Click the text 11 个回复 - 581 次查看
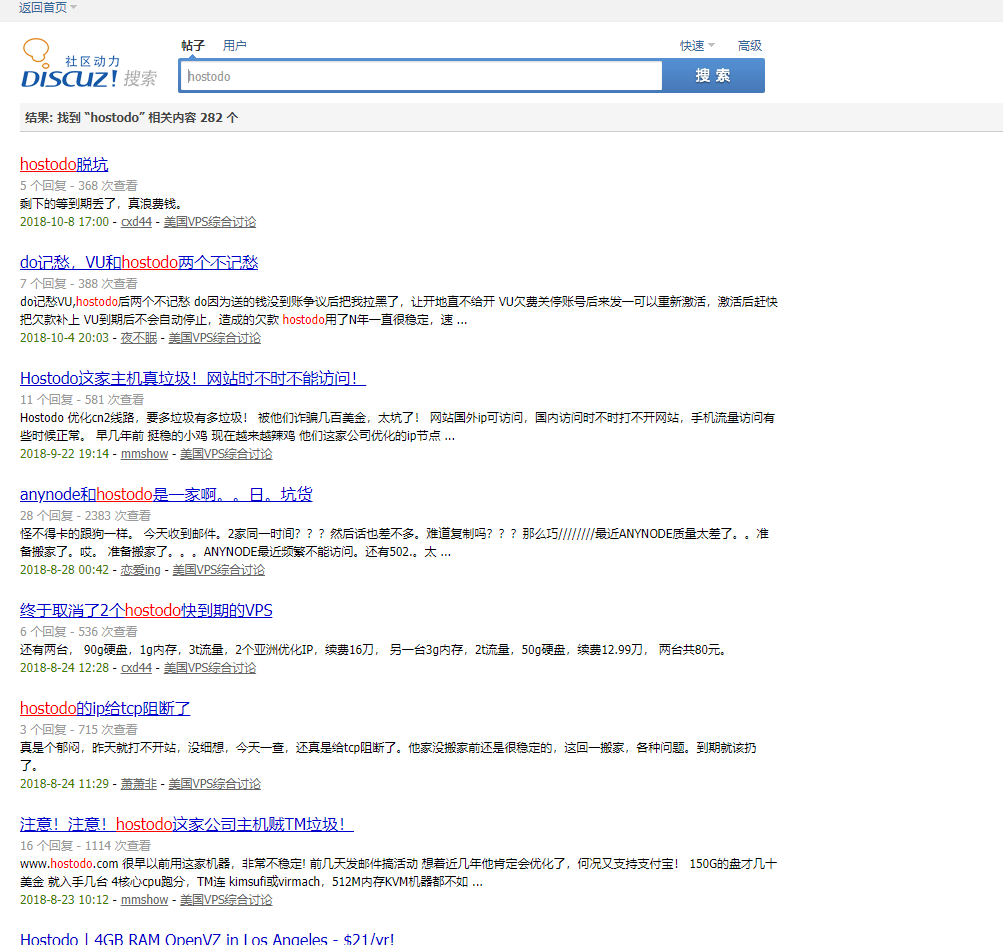Viewport: 1003px width, 945px height. pyautogui.click(x=82, y=400)
